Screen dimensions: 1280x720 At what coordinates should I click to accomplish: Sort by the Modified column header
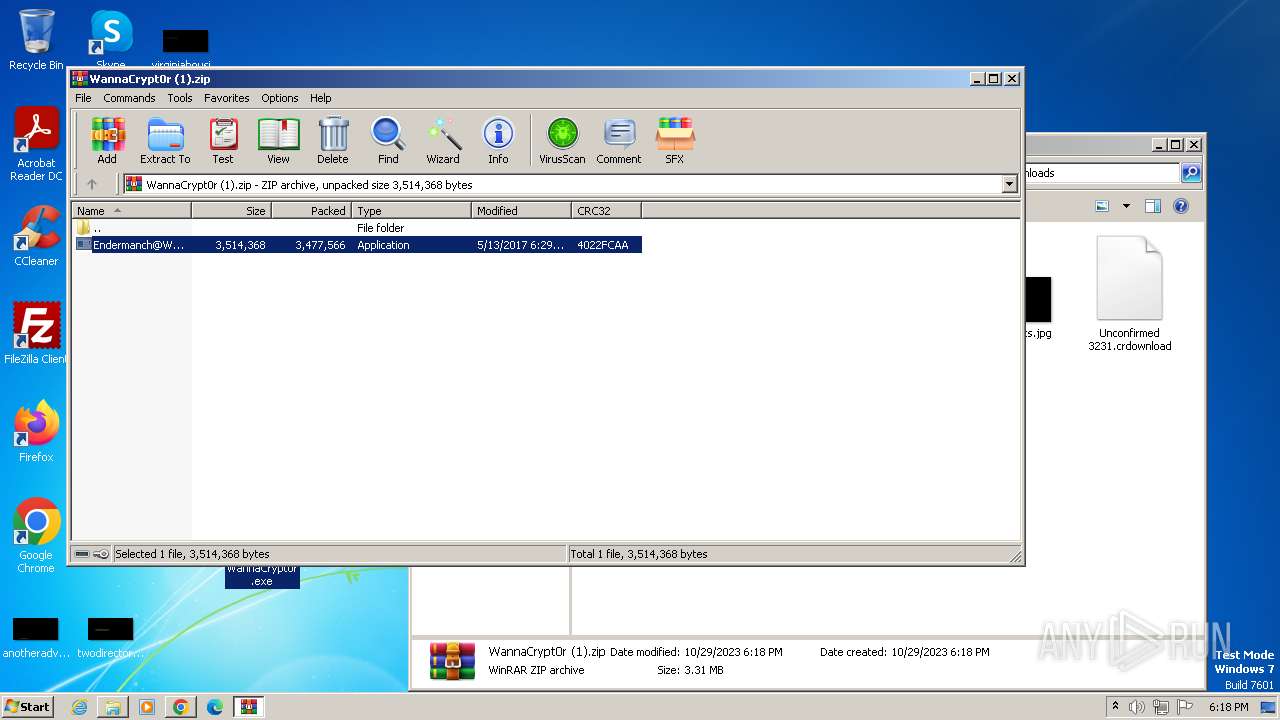(522, 211)
